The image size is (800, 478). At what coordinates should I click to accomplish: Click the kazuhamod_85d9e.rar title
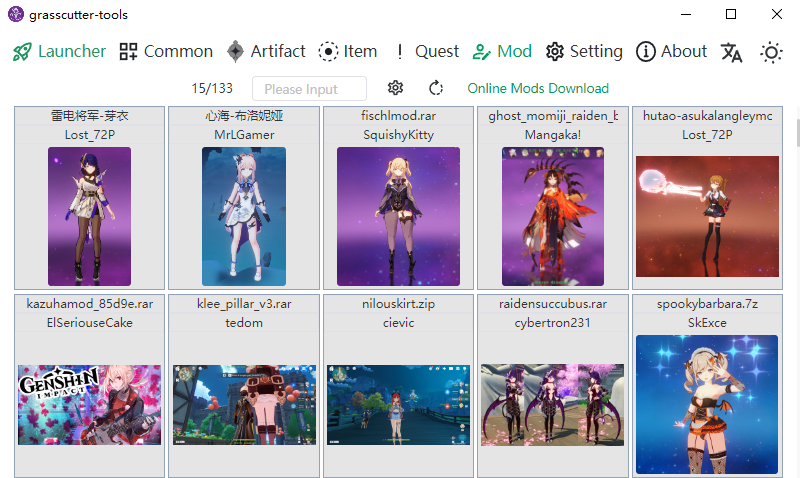(x=89, y=304)
